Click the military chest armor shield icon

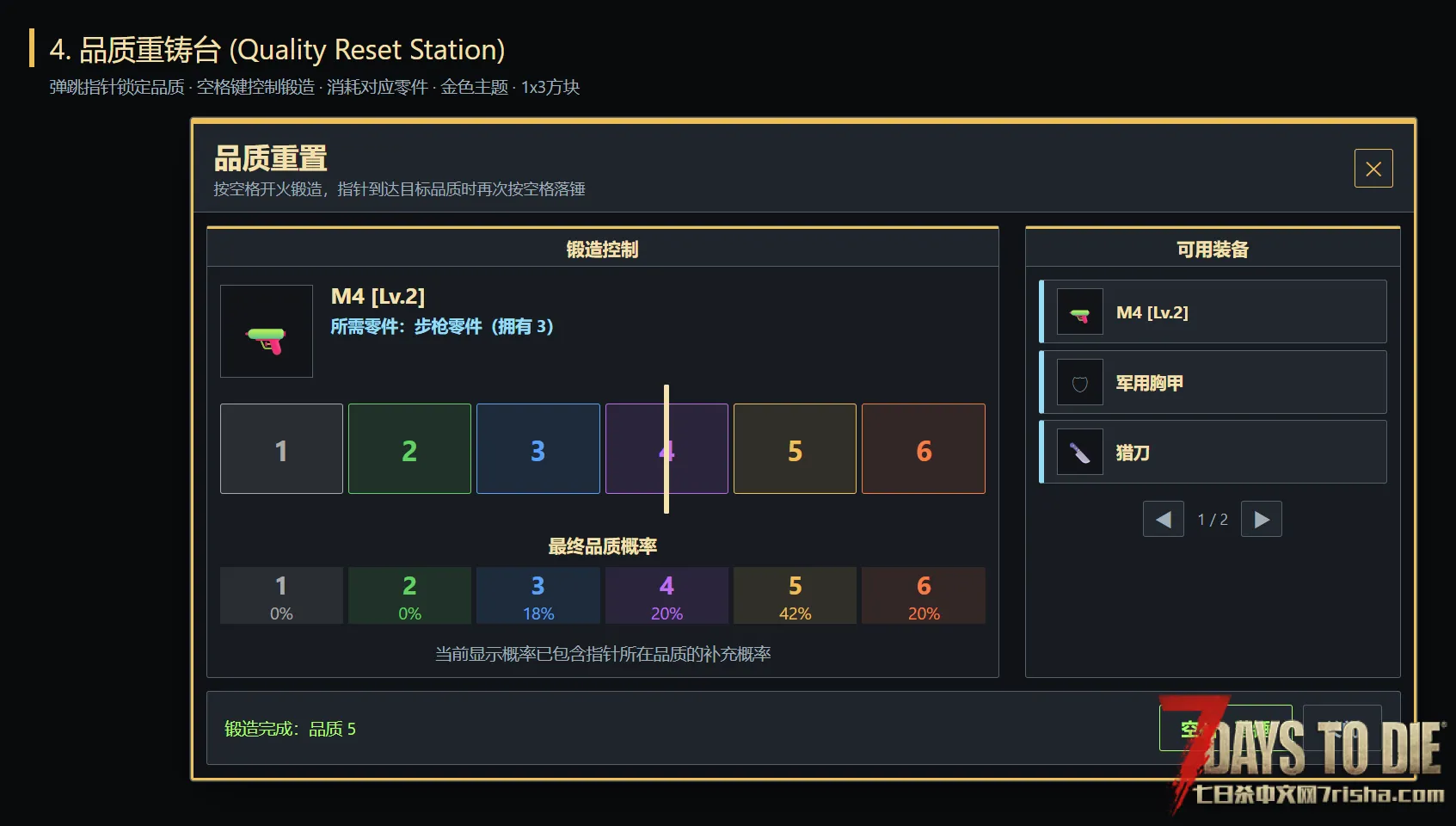pos(1079,383)
